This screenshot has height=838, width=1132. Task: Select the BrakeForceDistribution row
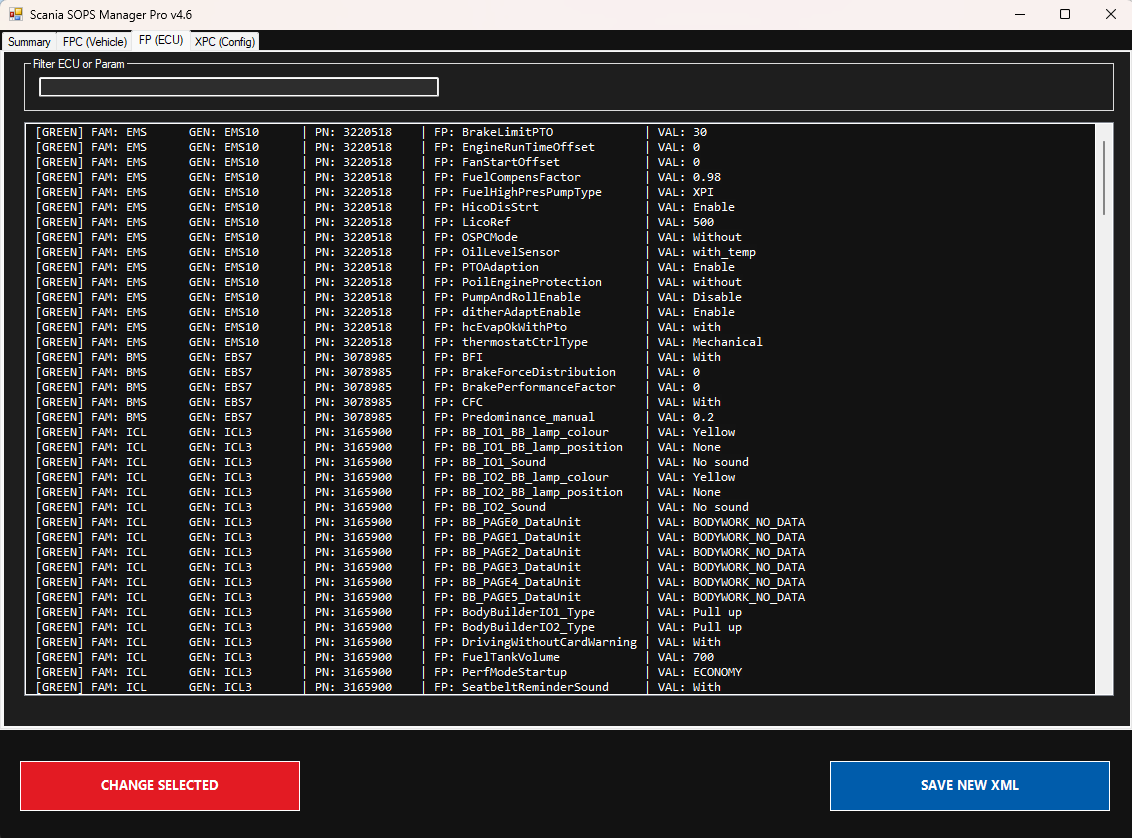[x=400, y=372]
